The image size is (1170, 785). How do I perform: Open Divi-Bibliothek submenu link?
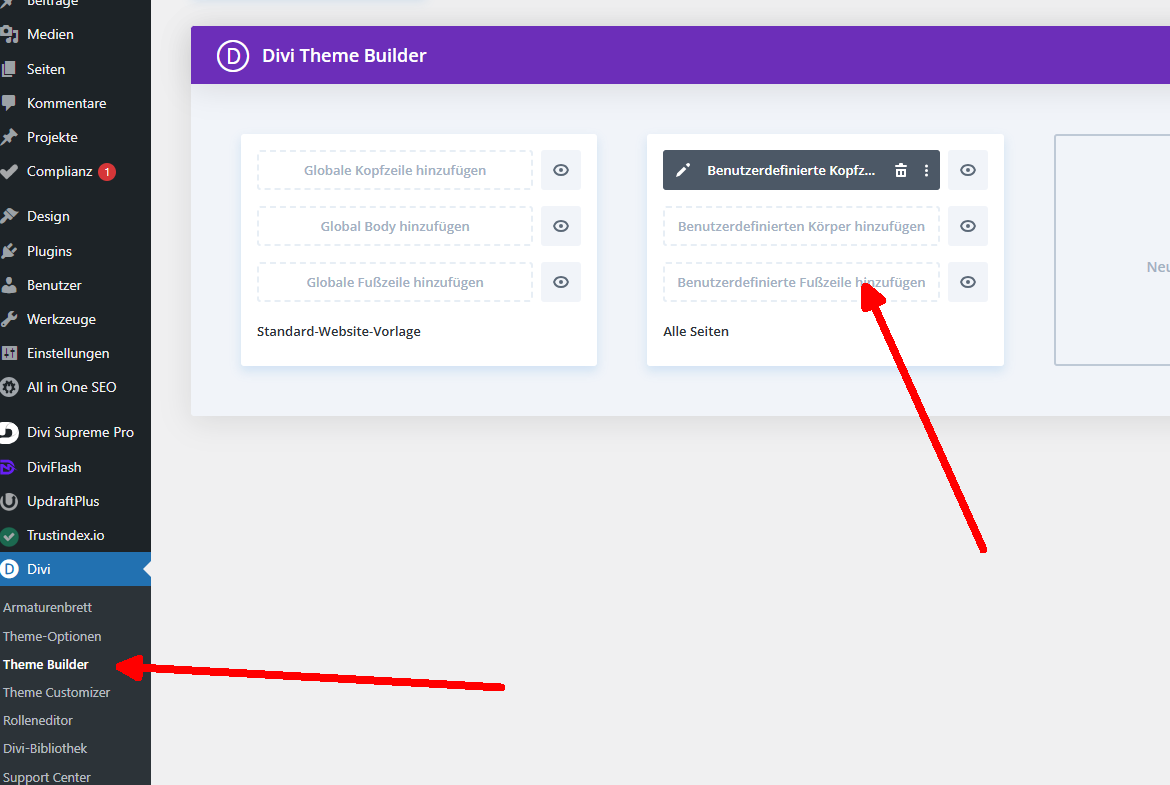(46, 748)
